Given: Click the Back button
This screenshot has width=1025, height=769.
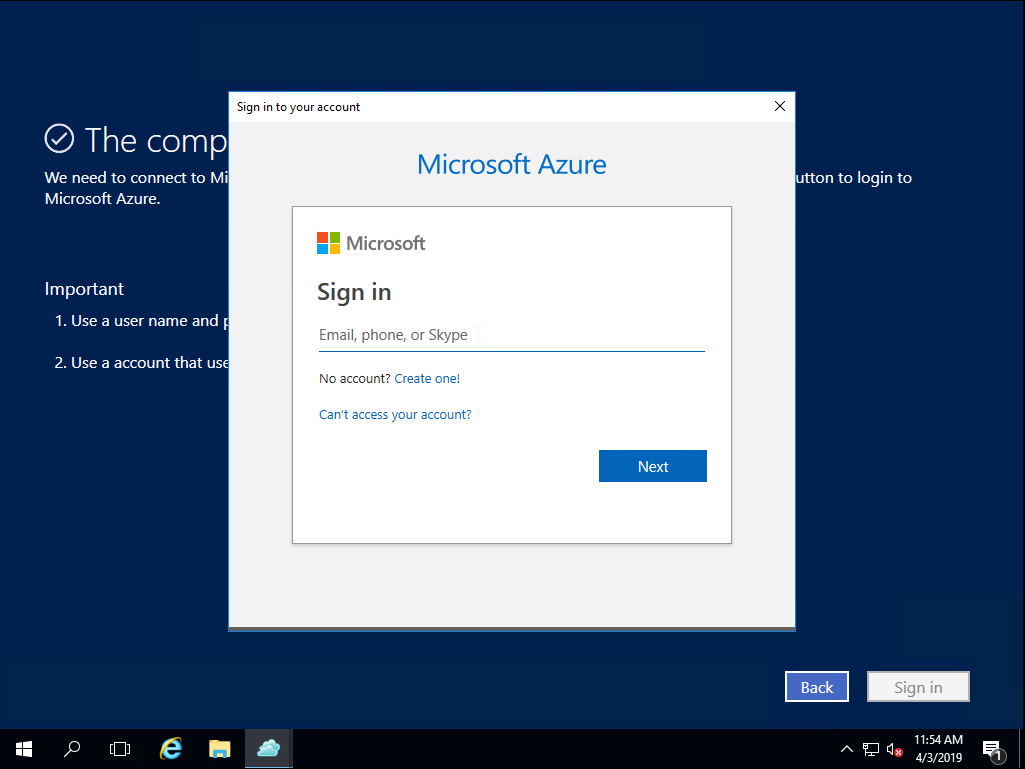Looking at the screenshot, I should (x=817, y=687).
